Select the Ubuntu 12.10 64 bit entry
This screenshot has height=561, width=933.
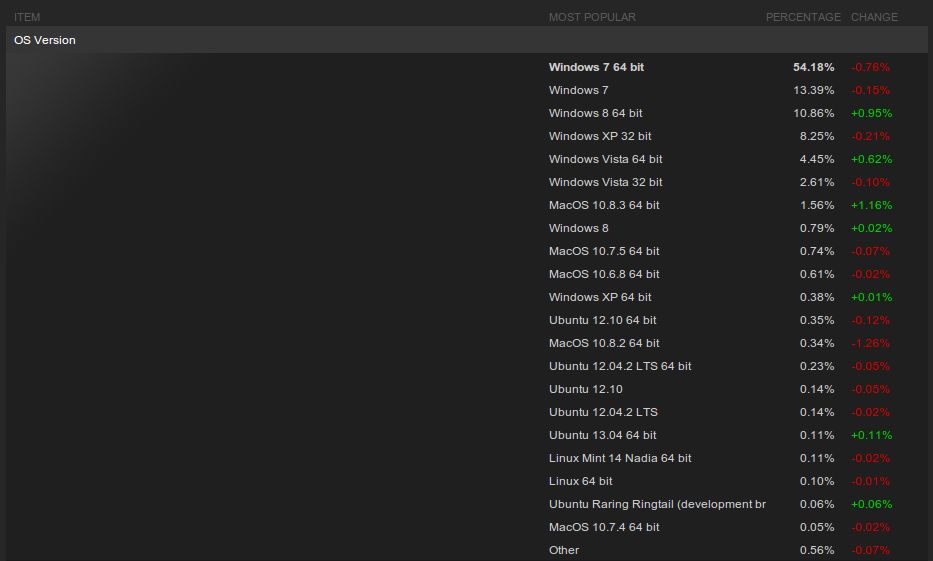(x=602, y=320)
